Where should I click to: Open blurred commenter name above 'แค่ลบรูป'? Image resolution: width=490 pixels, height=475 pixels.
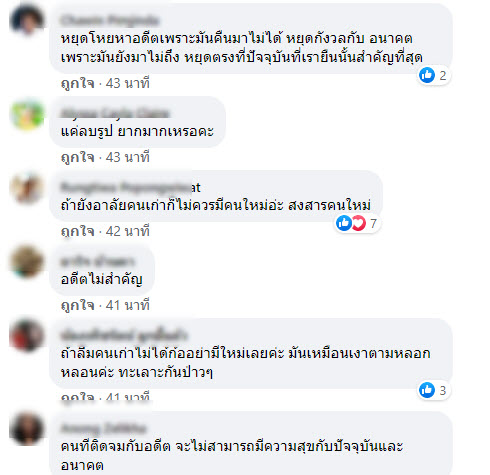(x=115, y=113)
